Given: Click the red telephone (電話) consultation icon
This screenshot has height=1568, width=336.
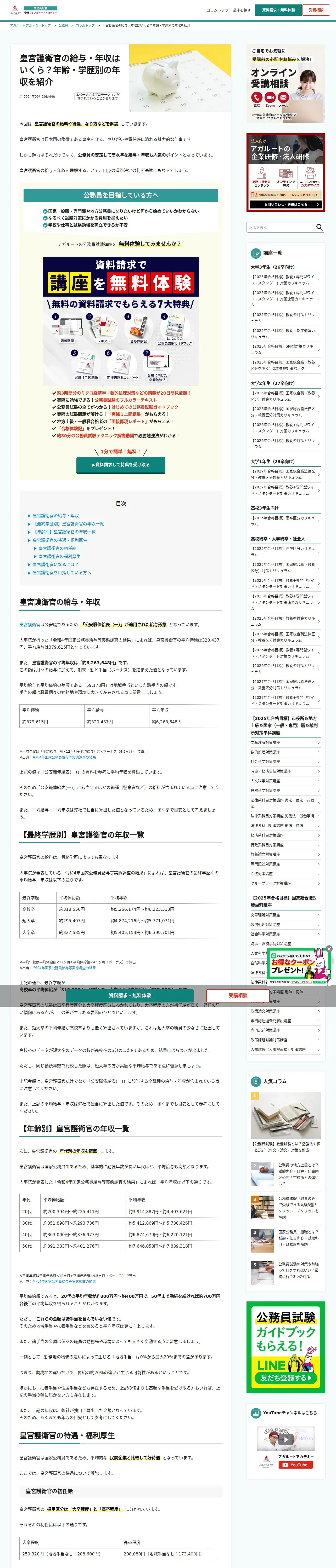Looking at the screenshot, I should click(x=257, y=97).
